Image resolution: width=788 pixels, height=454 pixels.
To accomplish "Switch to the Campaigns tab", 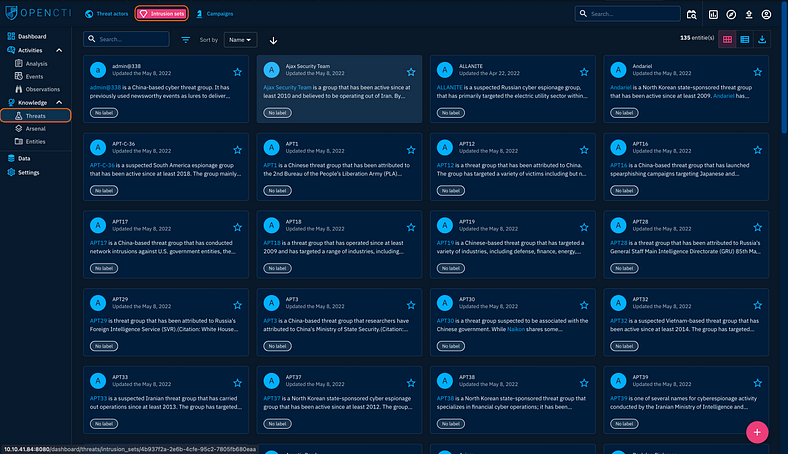I will point(215,14).
